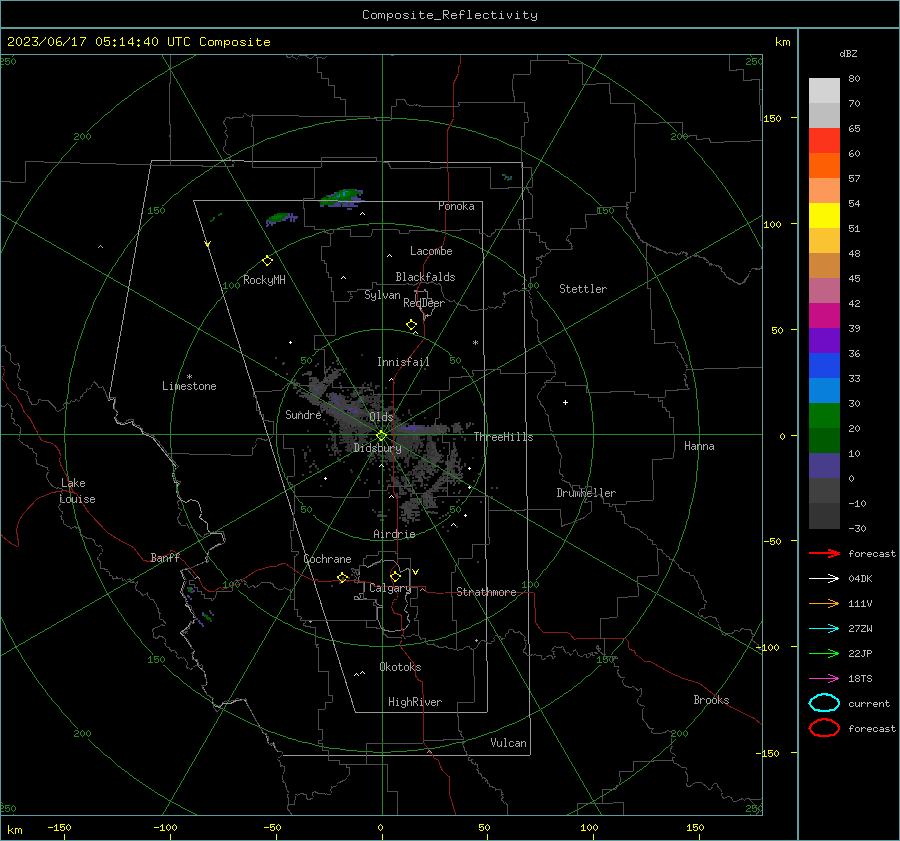Click the Vulcan label
Screen dimensions: 900x841
click(x=508, y=743)
